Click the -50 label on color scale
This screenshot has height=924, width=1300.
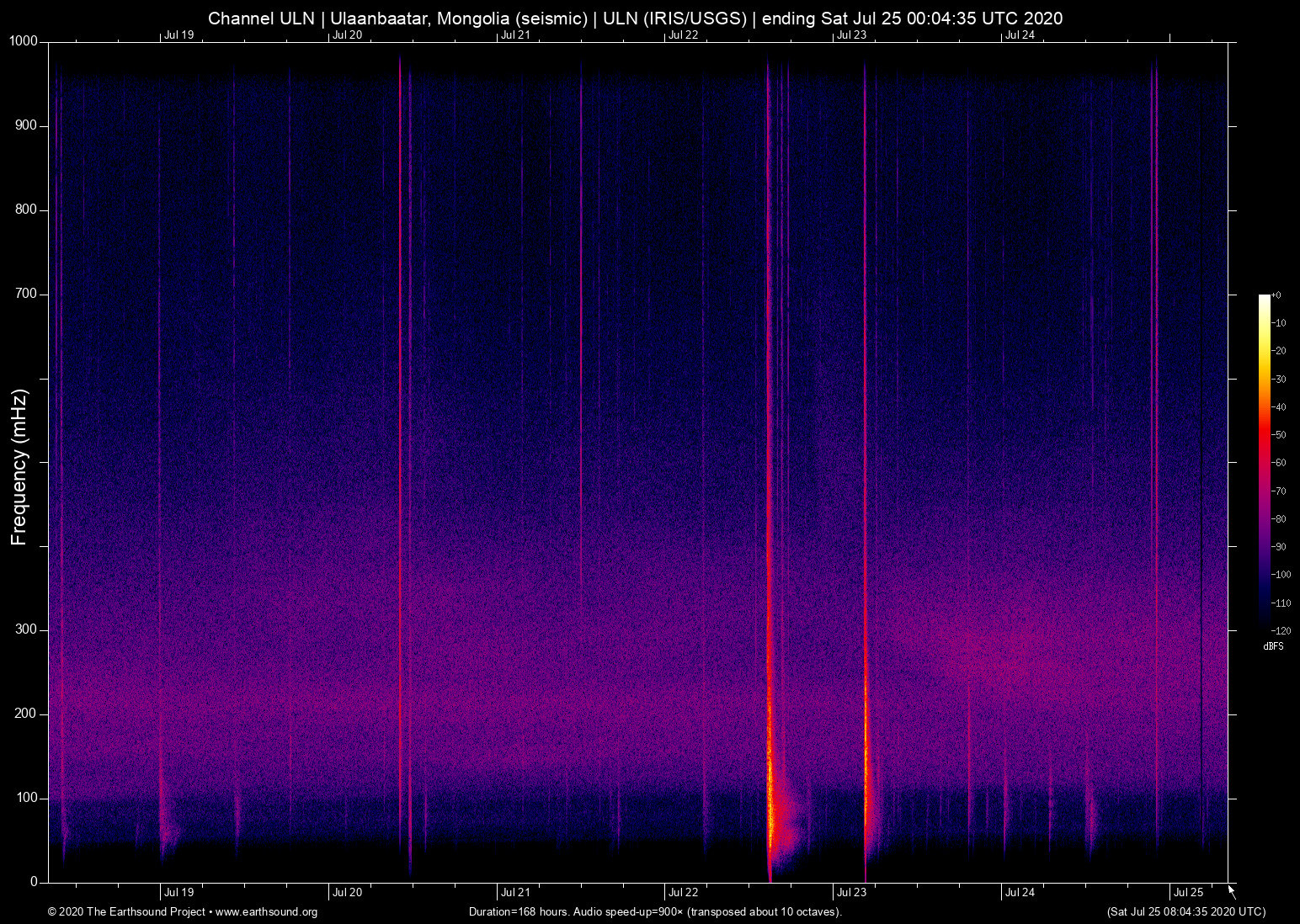coord(1279,435)
